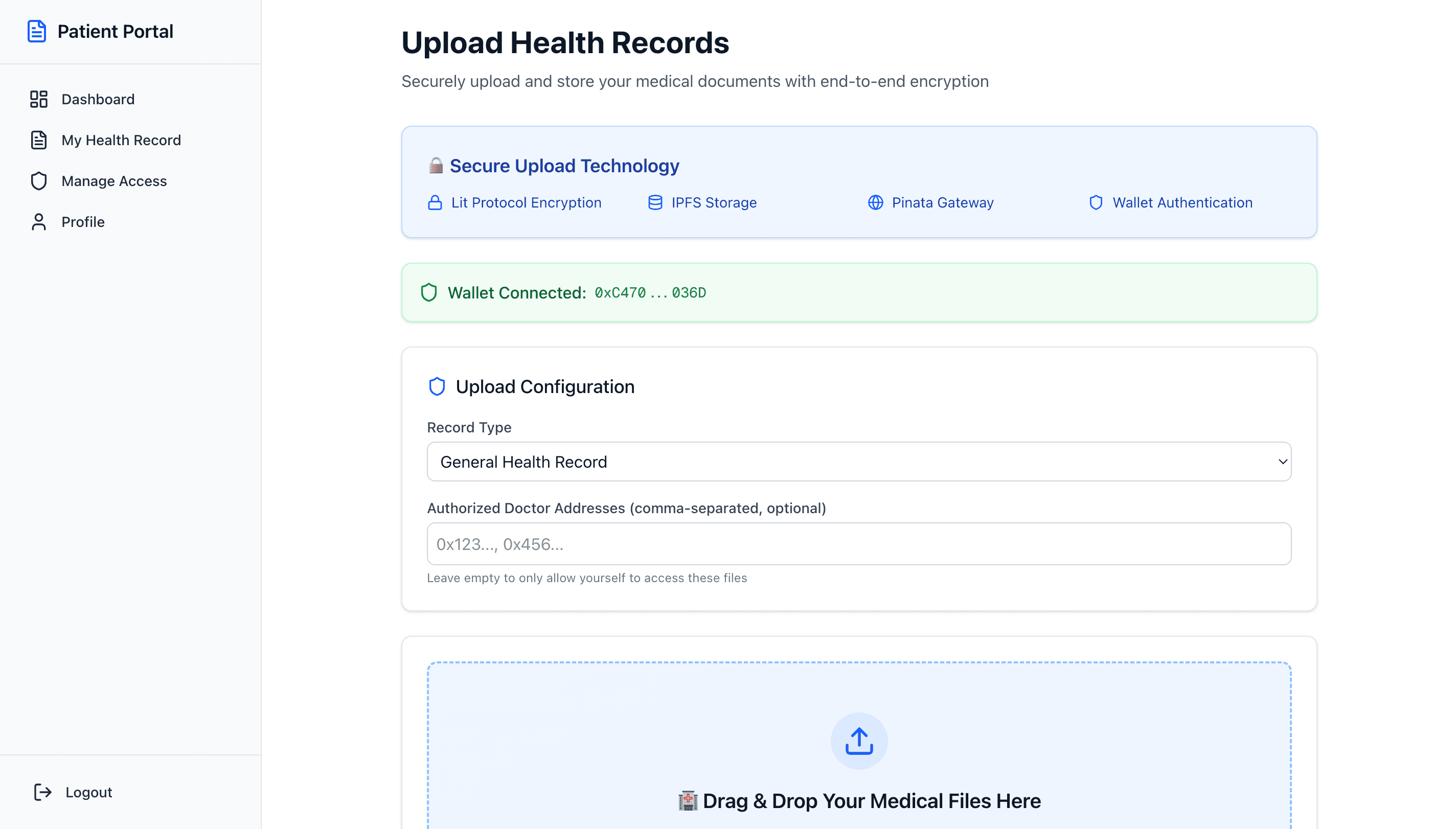1456x829 pixels.
Task: Click the Lit Protocol Encryption lock icon
Action: pos(435,203)
